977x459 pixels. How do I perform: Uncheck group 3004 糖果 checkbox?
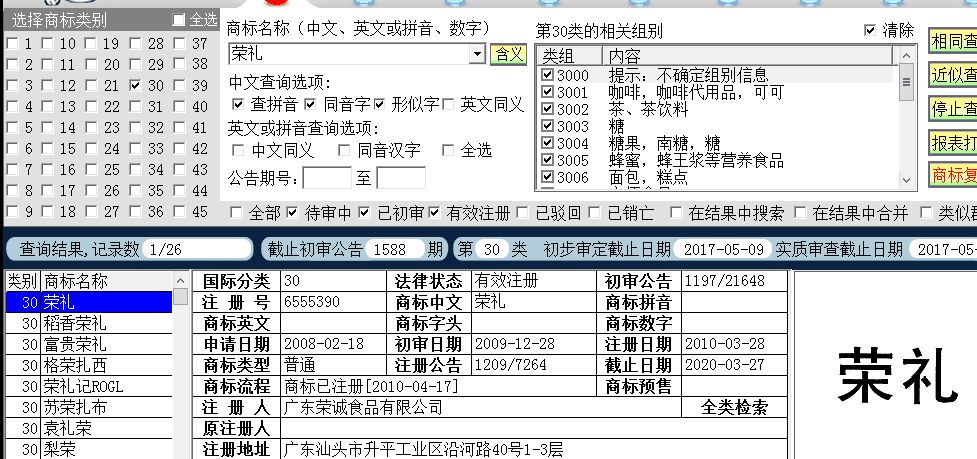(548, 143)
